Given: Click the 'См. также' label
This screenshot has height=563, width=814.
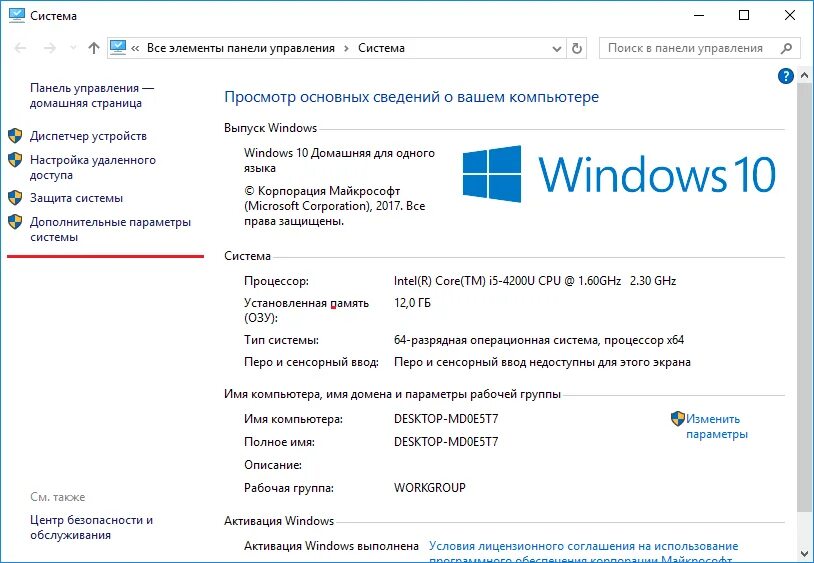Looking at the screenshot, I should (58, 497).
